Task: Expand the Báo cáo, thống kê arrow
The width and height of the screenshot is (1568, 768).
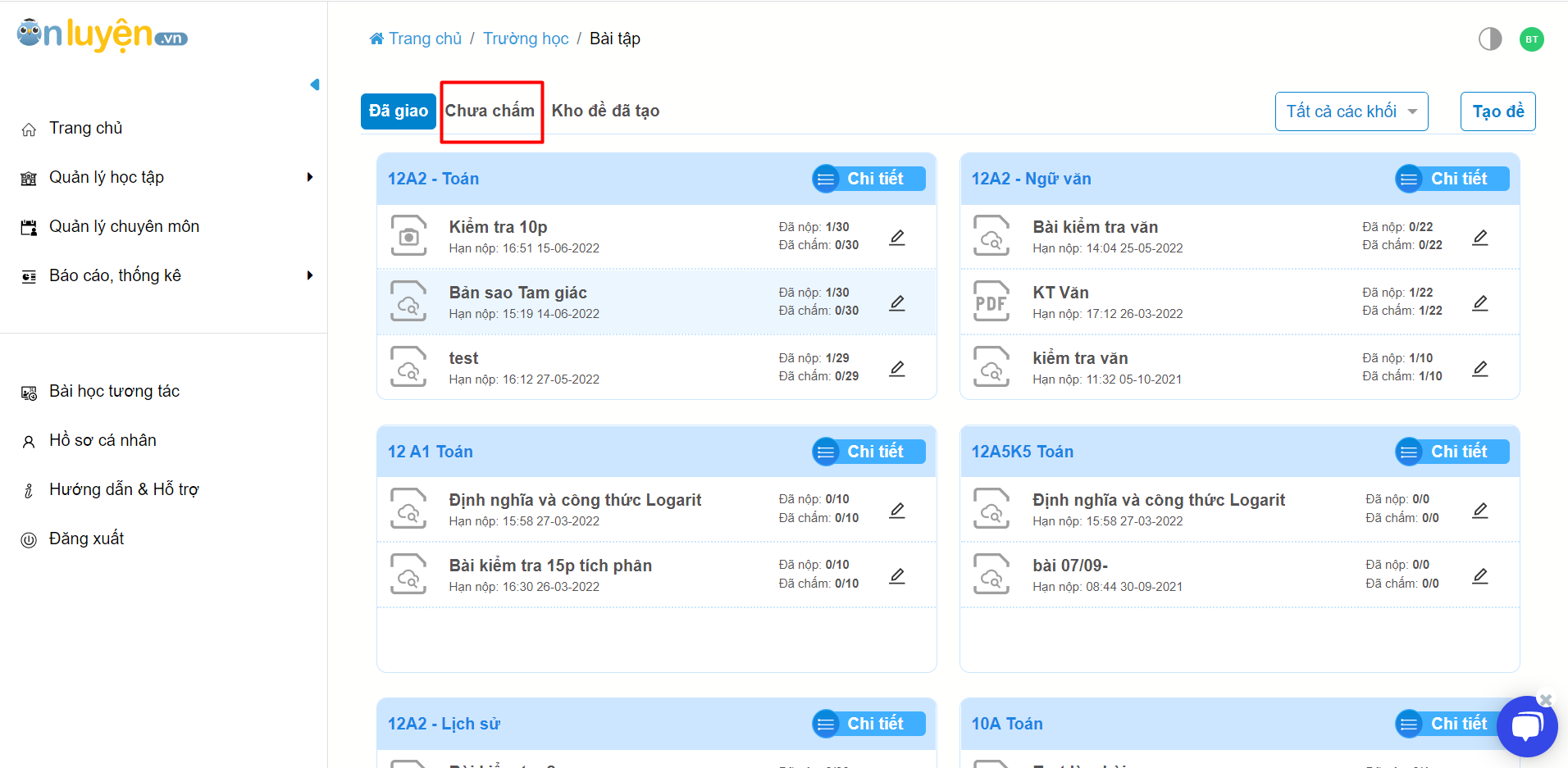Action: click(x=310, y=275)
